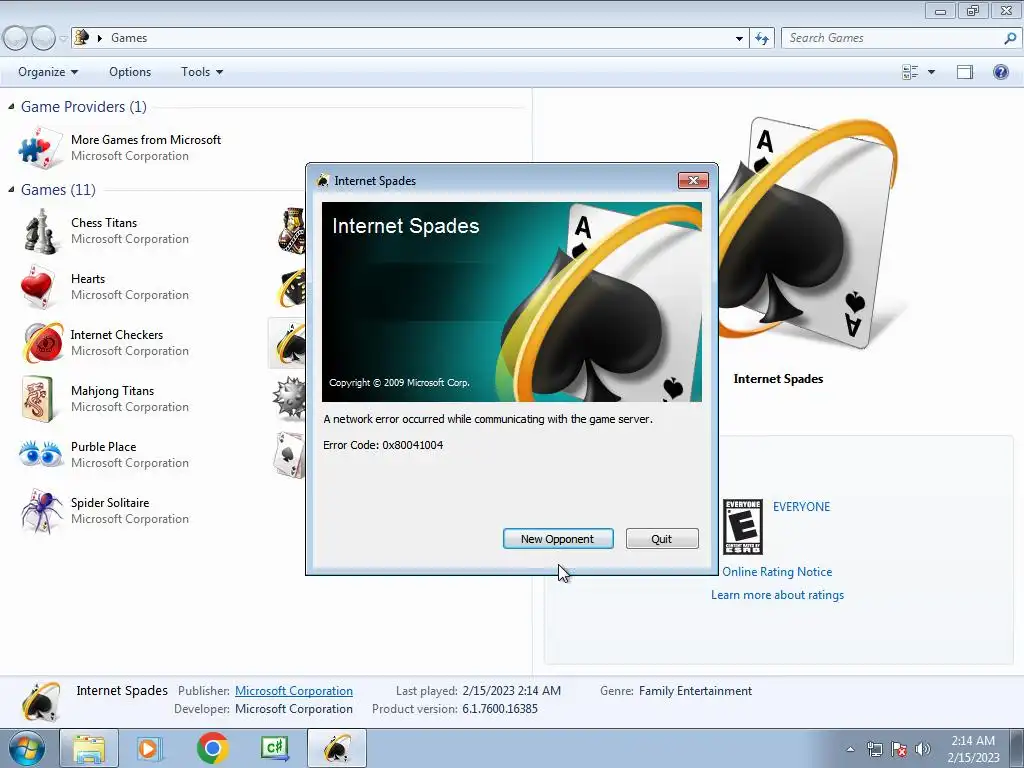Open the Organize menu

coord(48,72)
